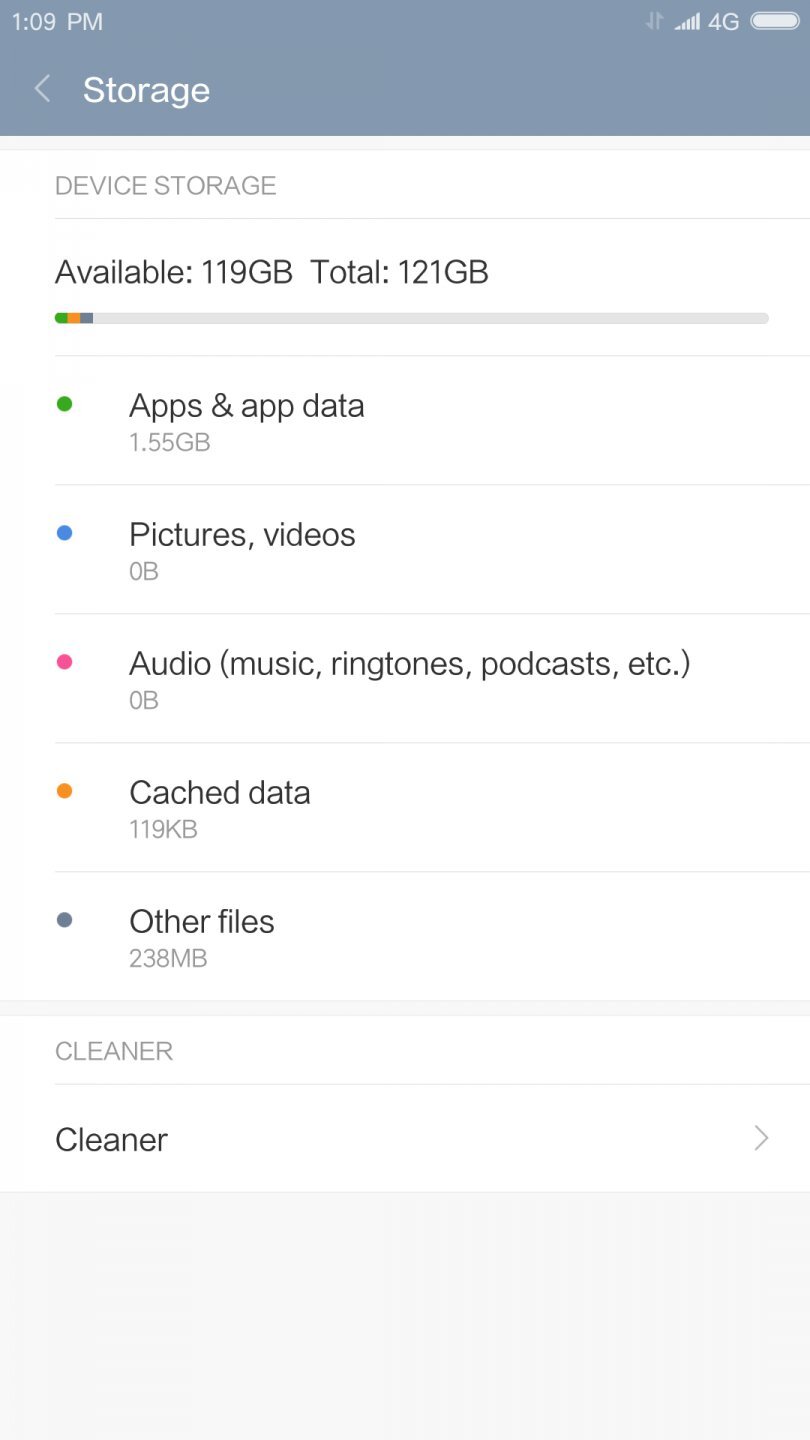Tap the data transfer arrows icon
The image size is (810, 1440).
pos(654,21)
